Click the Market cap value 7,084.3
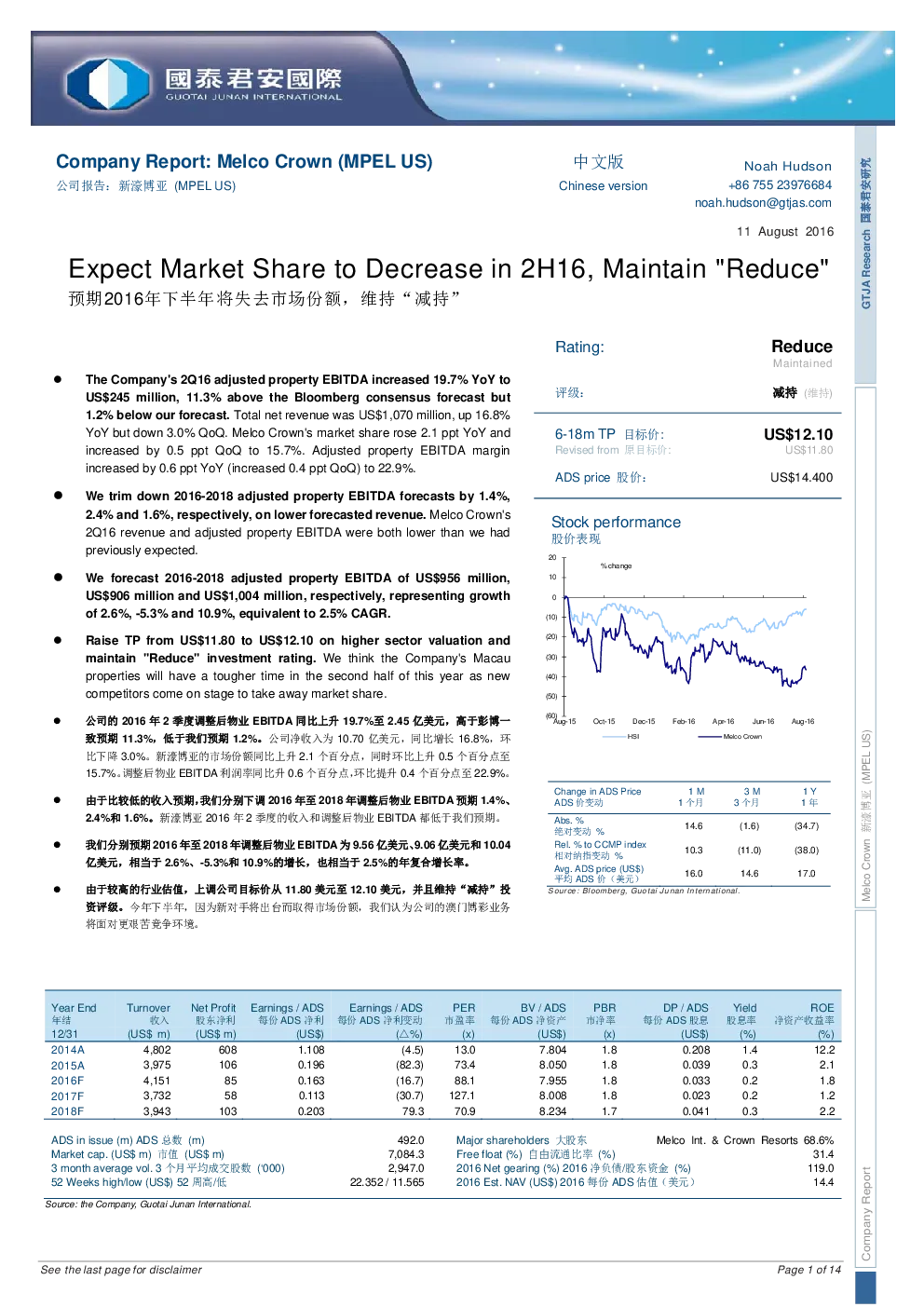Screen dimensions: 924x1307 406,1154
